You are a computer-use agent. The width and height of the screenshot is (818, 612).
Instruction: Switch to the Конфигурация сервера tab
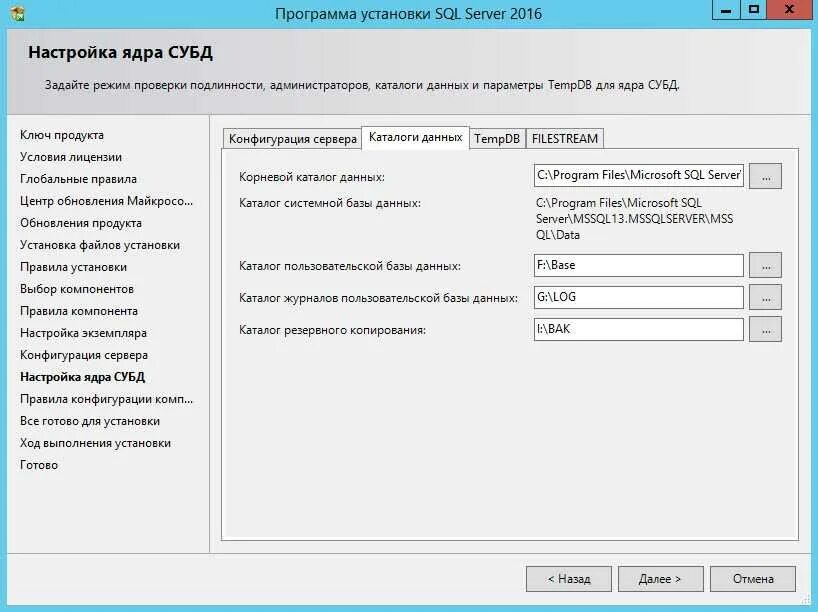click(292, 139)
